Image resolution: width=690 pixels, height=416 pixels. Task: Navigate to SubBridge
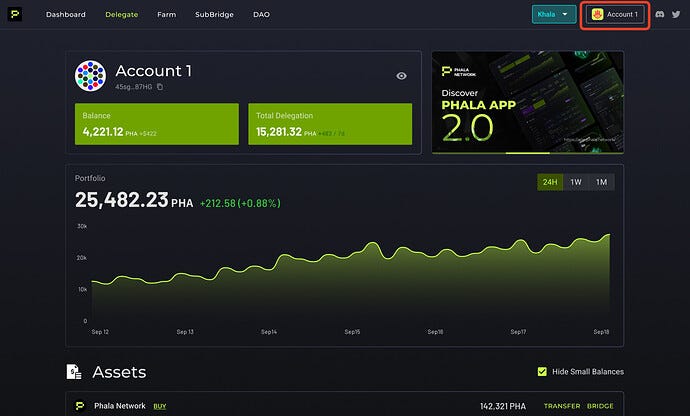214,15
